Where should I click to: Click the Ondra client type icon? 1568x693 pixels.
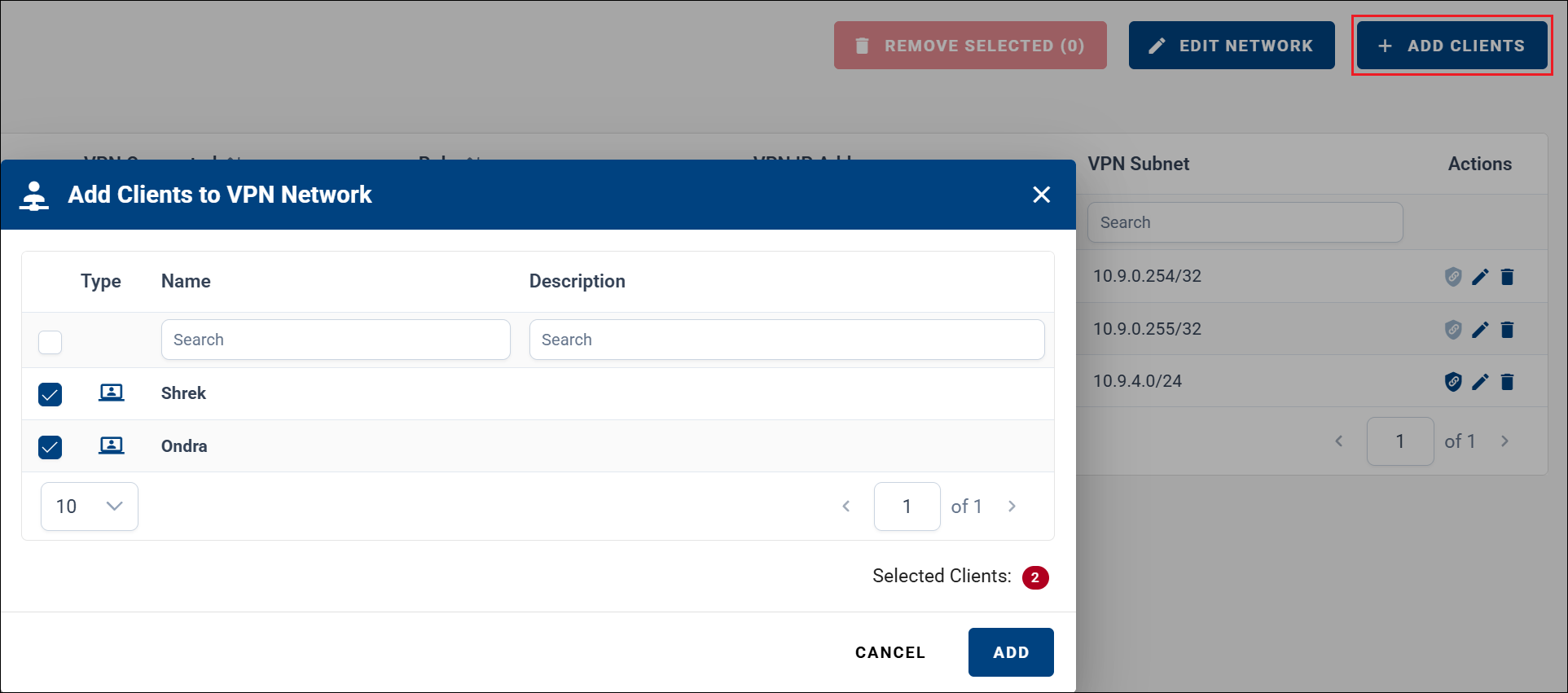pyautogui.click(x=112, y=445)
